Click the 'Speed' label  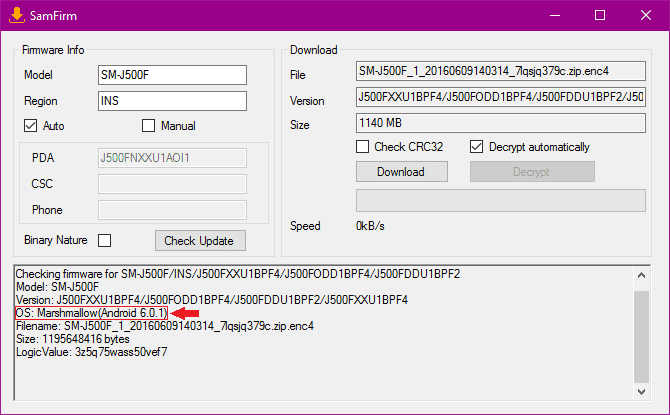[x=305, y=226]
